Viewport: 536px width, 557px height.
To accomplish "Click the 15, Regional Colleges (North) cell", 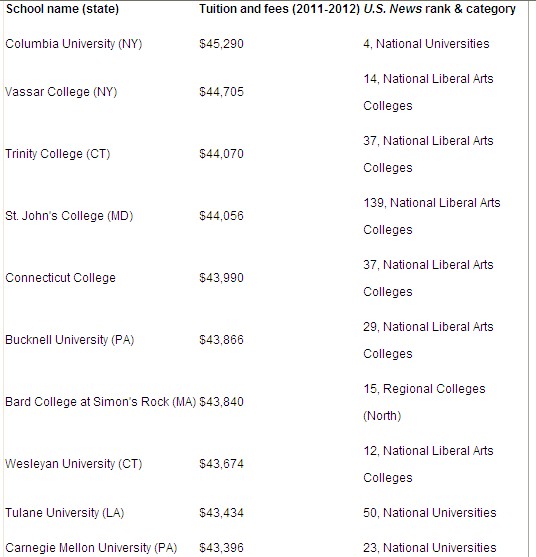I will pos(424,402).
